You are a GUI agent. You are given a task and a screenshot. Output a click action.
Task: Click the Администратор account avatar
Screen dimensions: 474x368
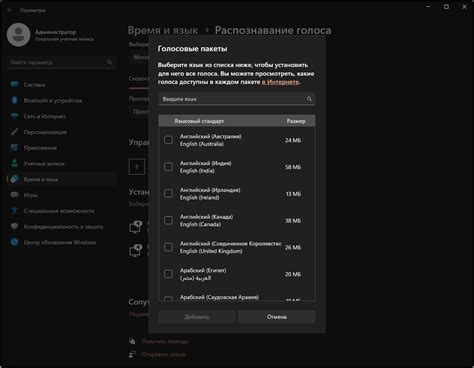coord(19,35)
